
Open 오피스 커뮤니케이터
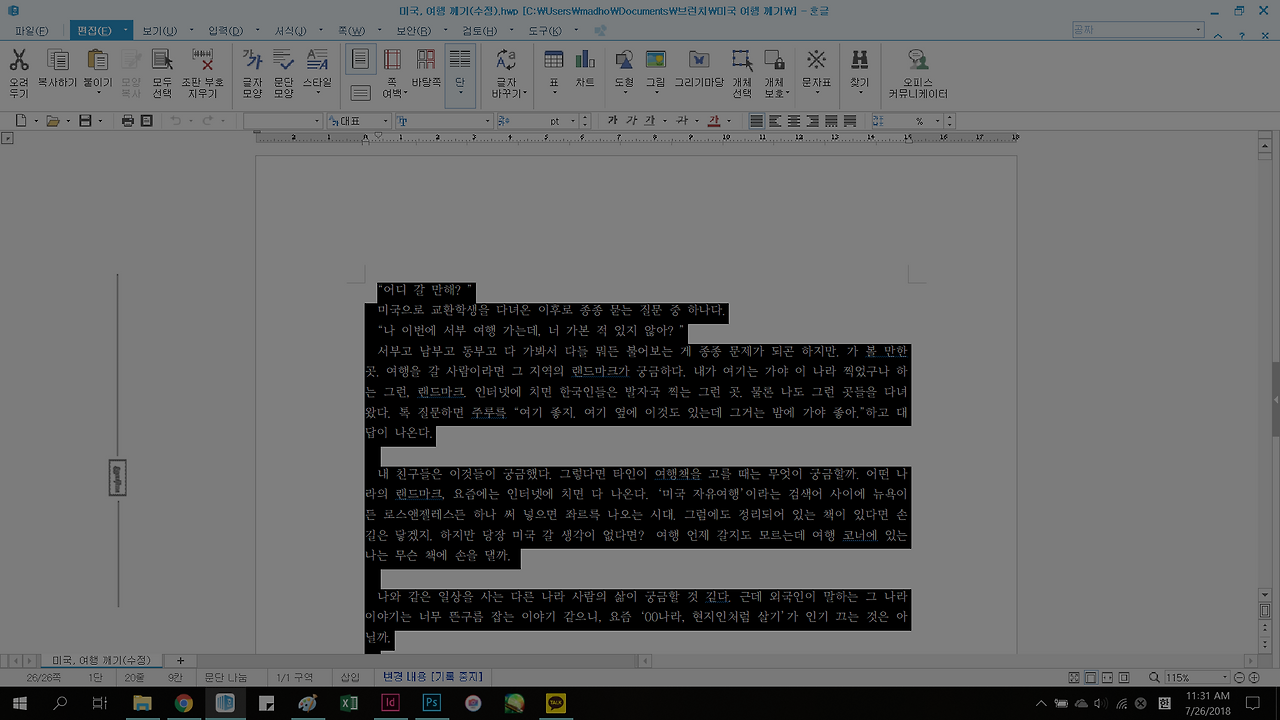pos(917,60)
